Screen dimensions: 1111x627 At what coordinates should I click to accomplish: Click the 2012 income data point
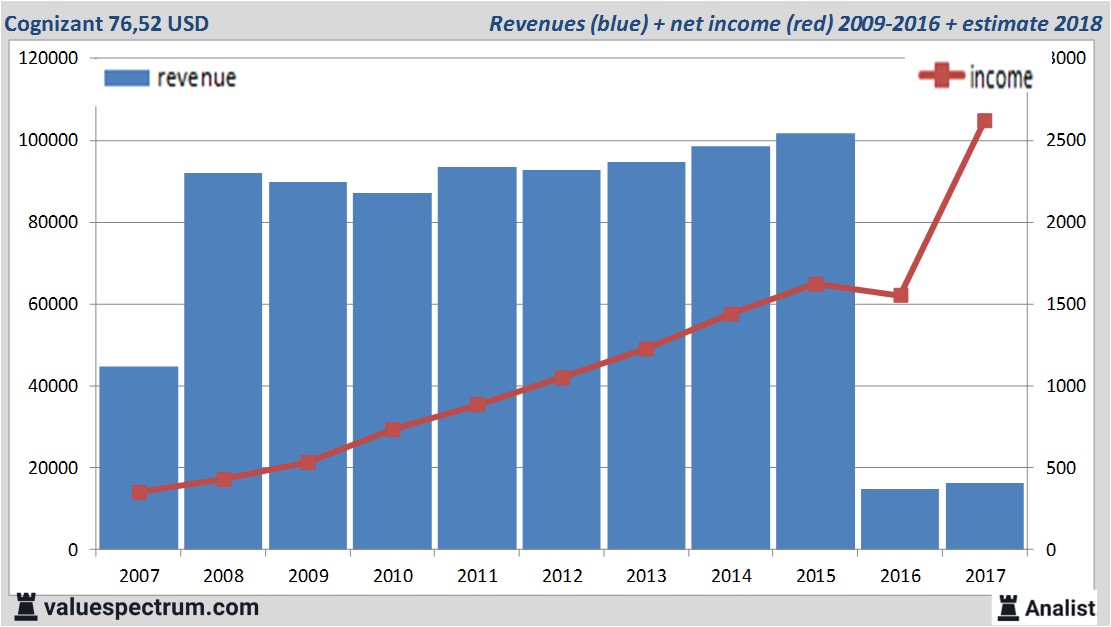[x=563, y=378]
